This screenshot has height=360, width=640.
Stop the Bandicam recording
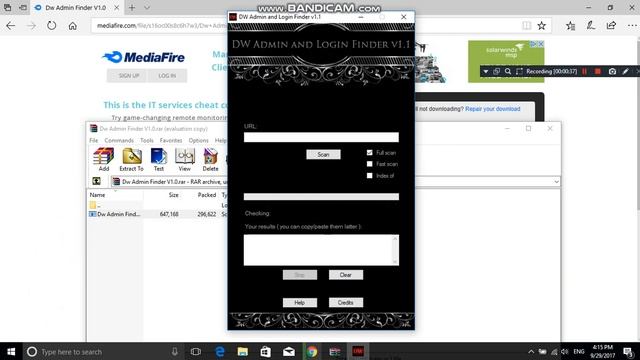598,71
